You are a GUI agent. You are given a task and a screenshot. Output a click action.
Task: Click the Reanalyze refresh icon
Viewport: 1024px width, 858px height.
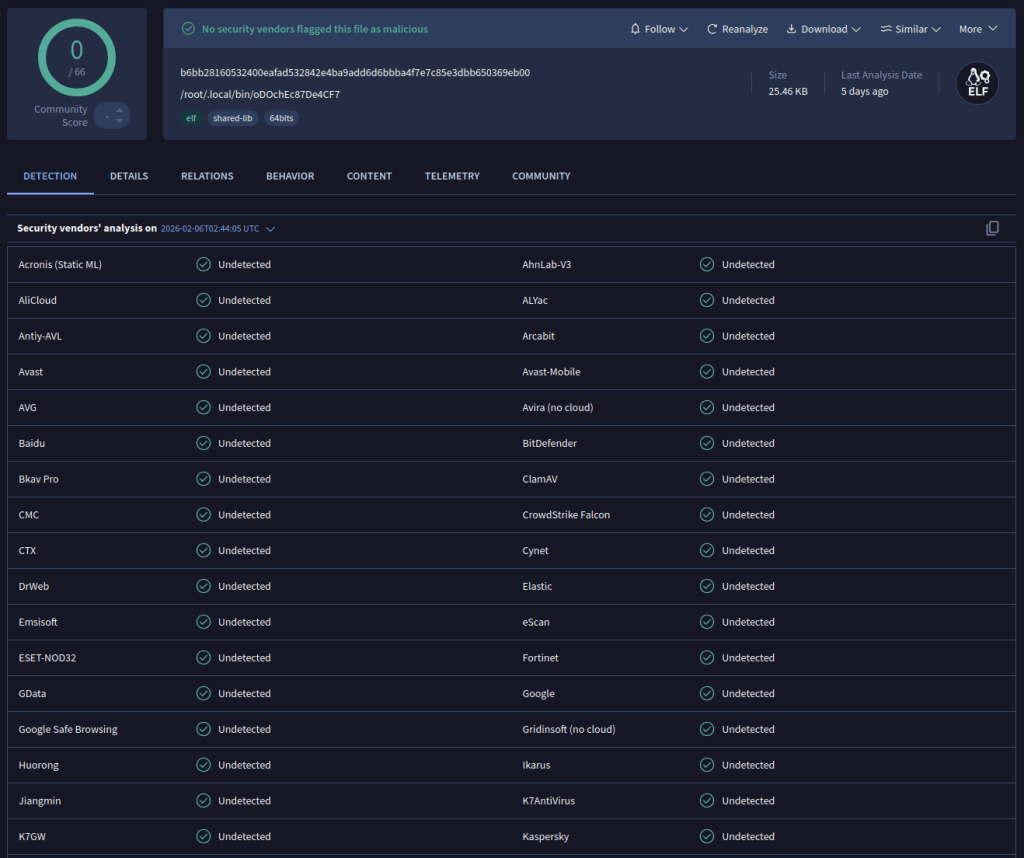(712, 29)
